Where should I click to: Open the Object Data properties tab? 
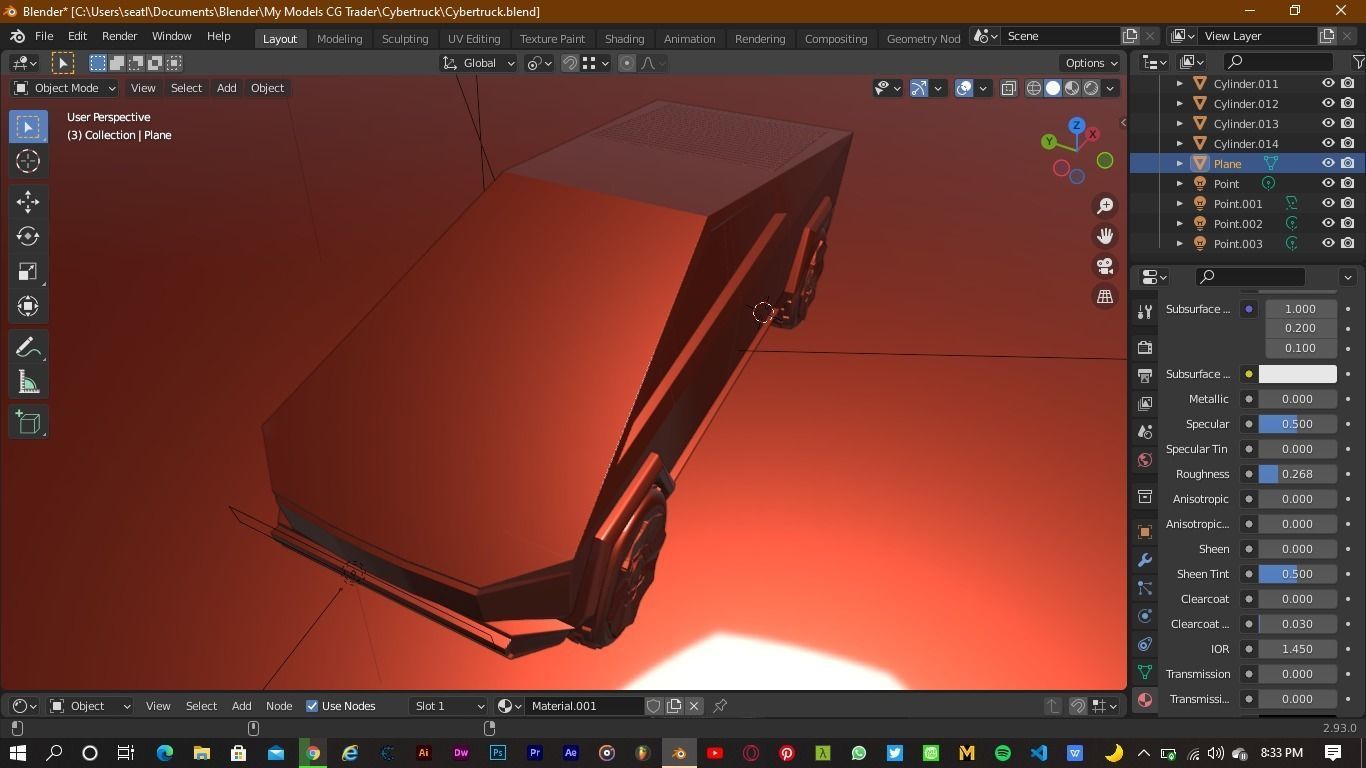[x=1145, y=672]
